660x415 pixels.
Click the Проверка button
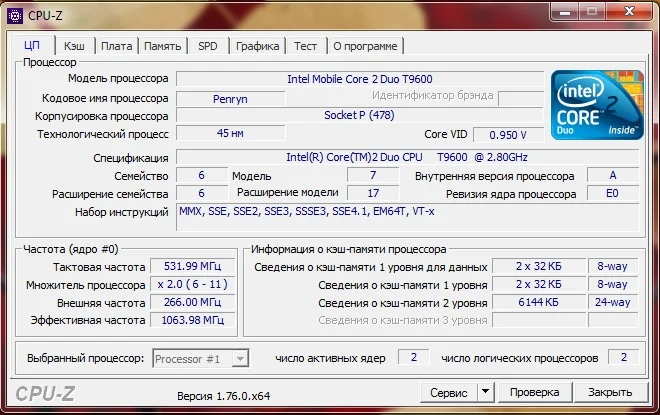535,393
